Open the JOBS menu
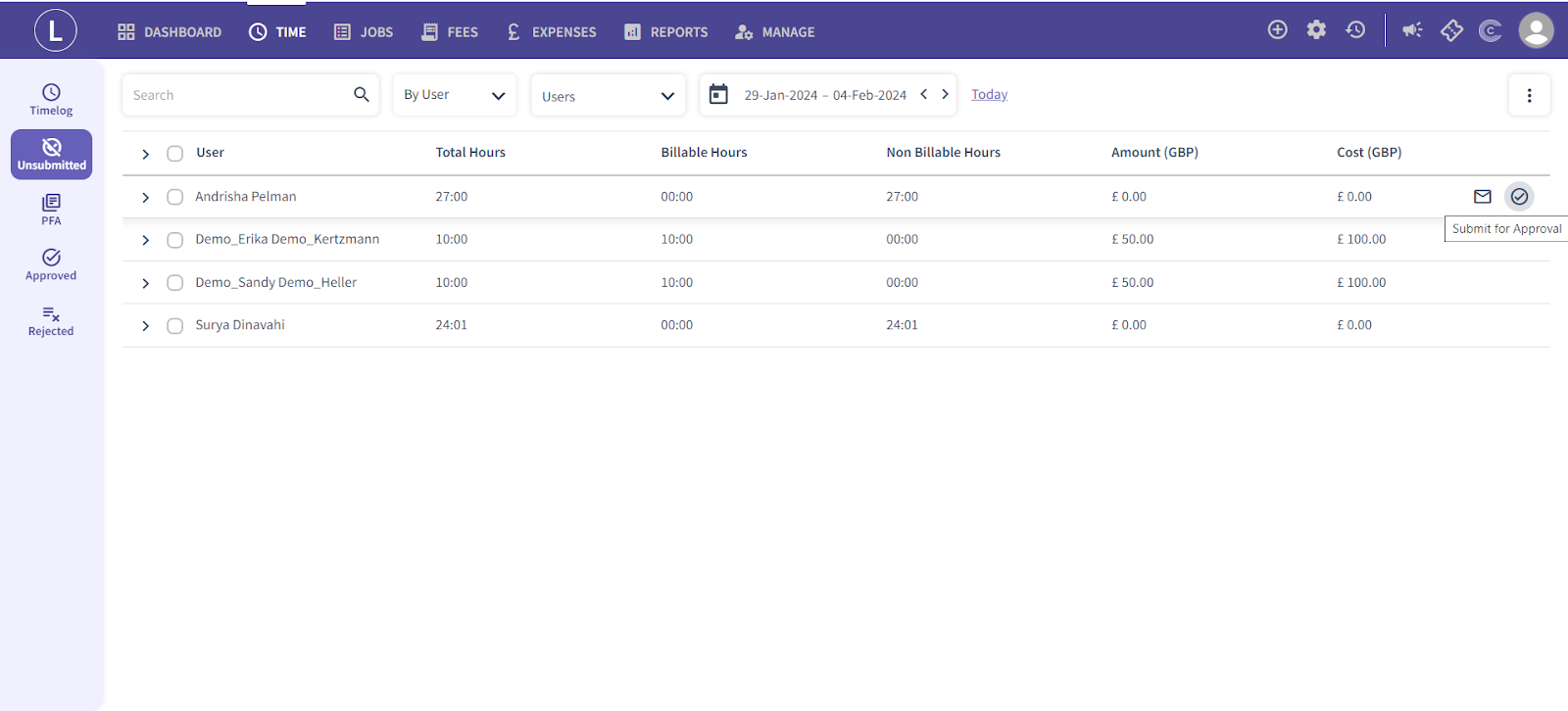 pyautogui.click(x=364, y=31)
